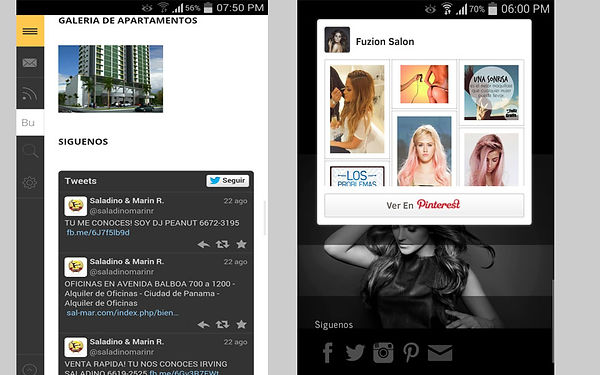
Task: Open the email envelope icon under Siguenos
Action: [440, 353]
